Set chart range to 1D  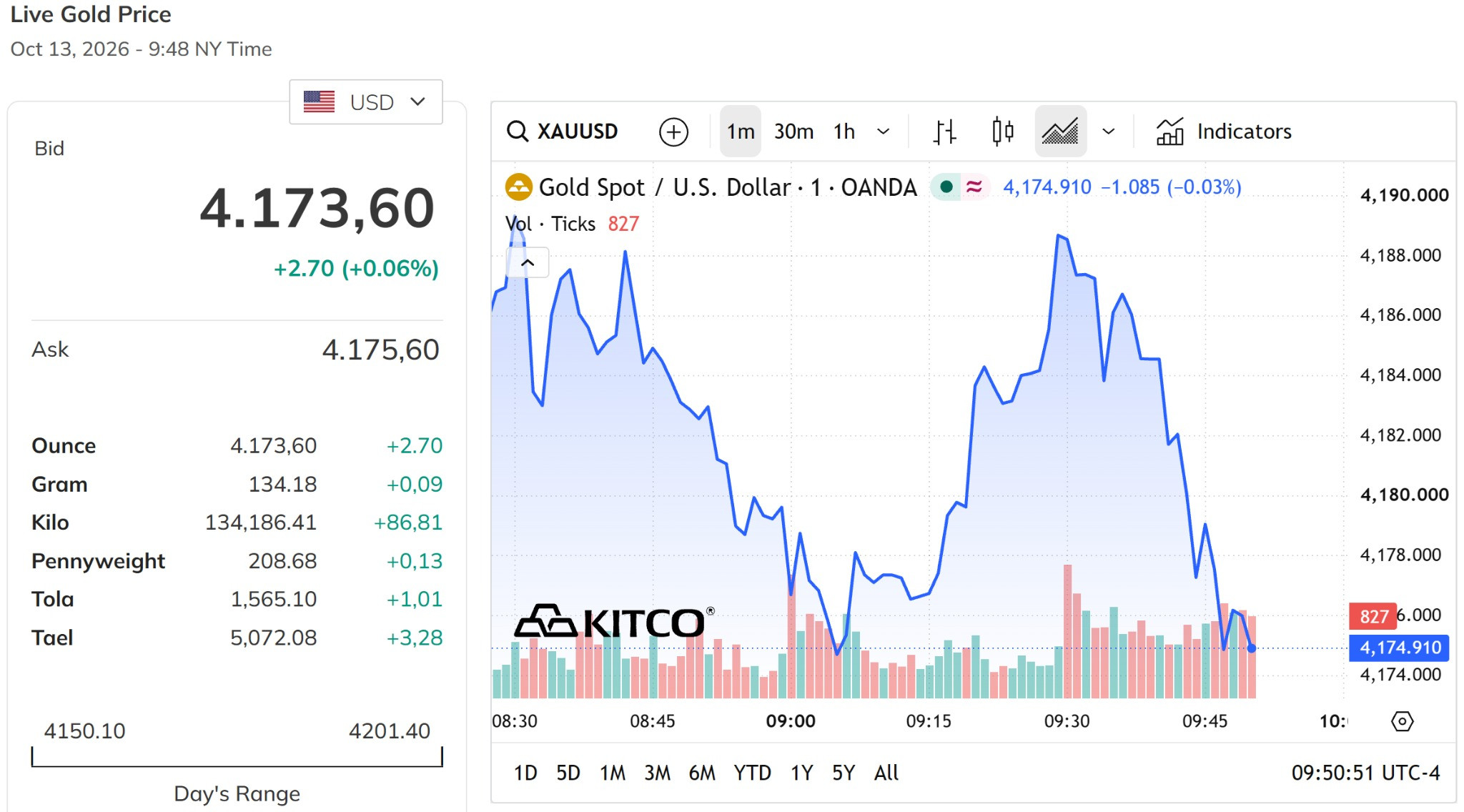coord(525,773)
